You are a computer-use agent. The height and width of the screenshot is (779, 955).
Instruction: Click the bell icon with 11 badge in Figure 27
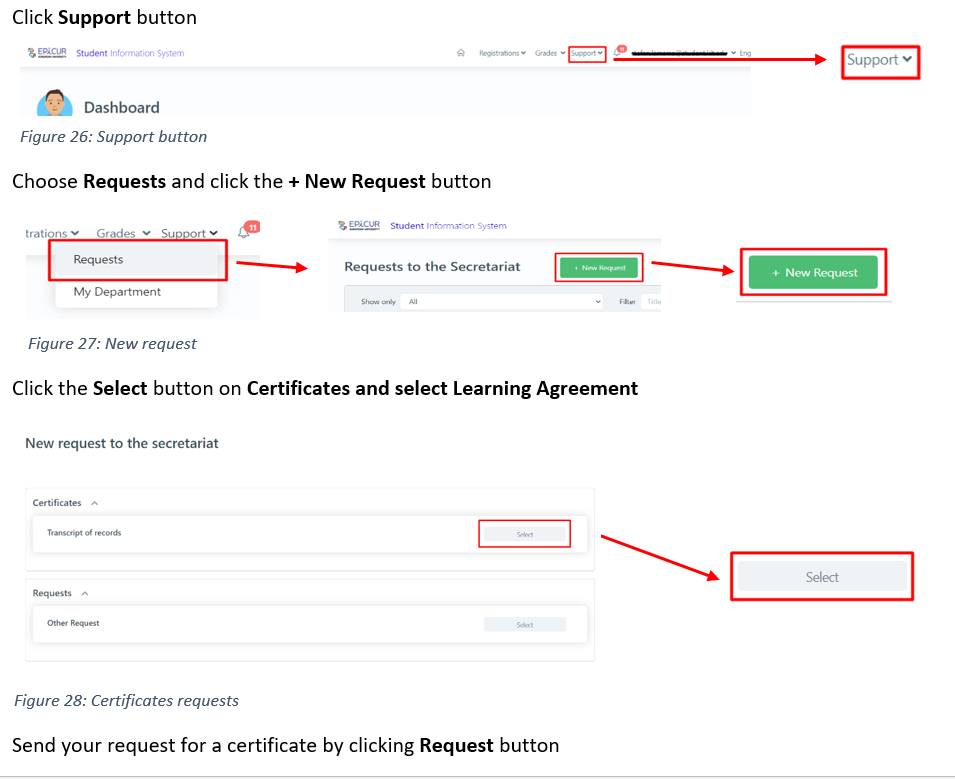[x=245, y=231]
